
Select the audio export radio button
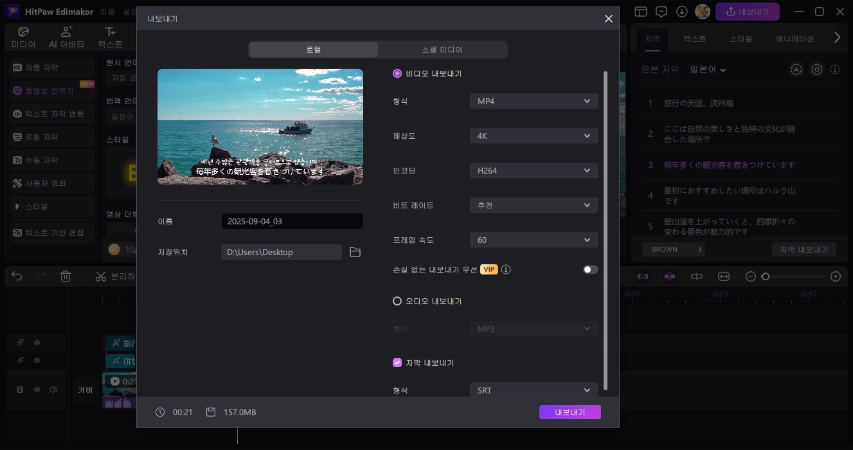397,300
